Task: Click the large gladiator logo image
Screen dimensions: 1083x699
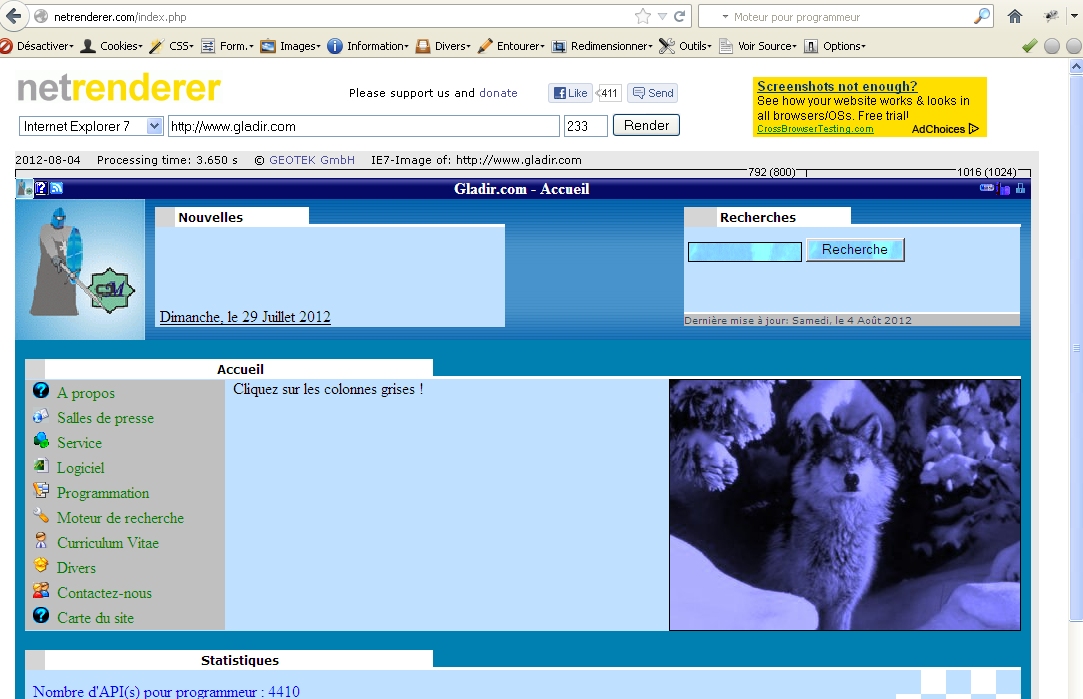Action: [x=80, y=269]
